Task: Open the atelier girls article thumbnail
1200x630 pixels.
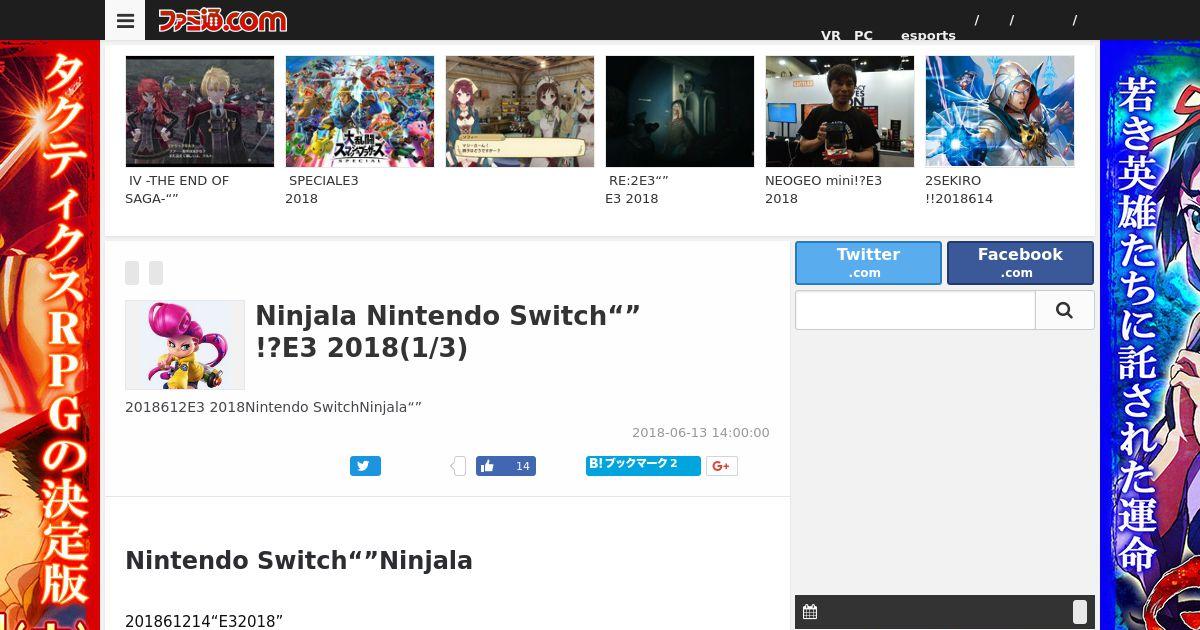Action: click(x=520, y=111)
